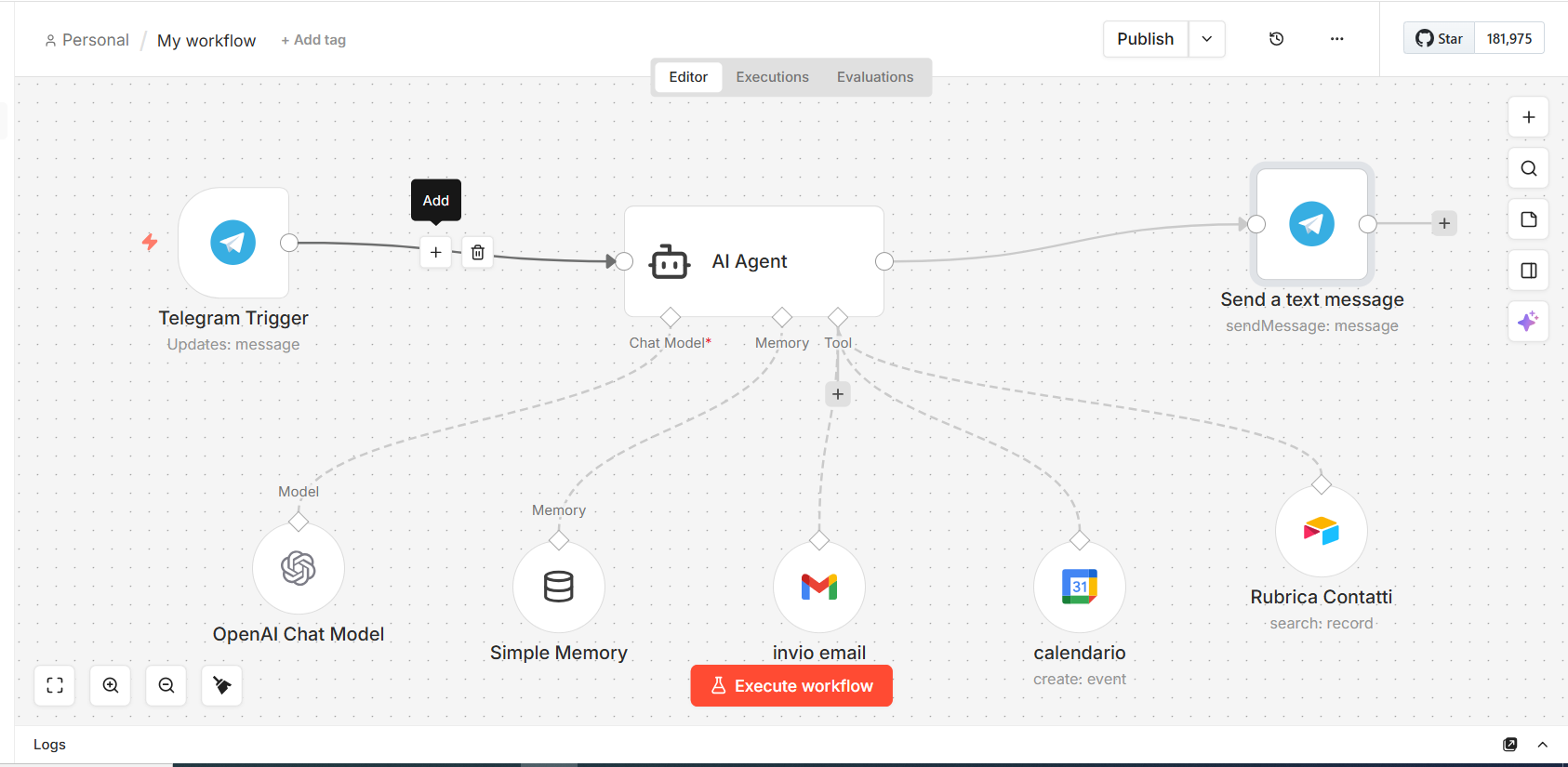Open the AI Agent node
This screenshot has height=767, width=1568.
753,261
